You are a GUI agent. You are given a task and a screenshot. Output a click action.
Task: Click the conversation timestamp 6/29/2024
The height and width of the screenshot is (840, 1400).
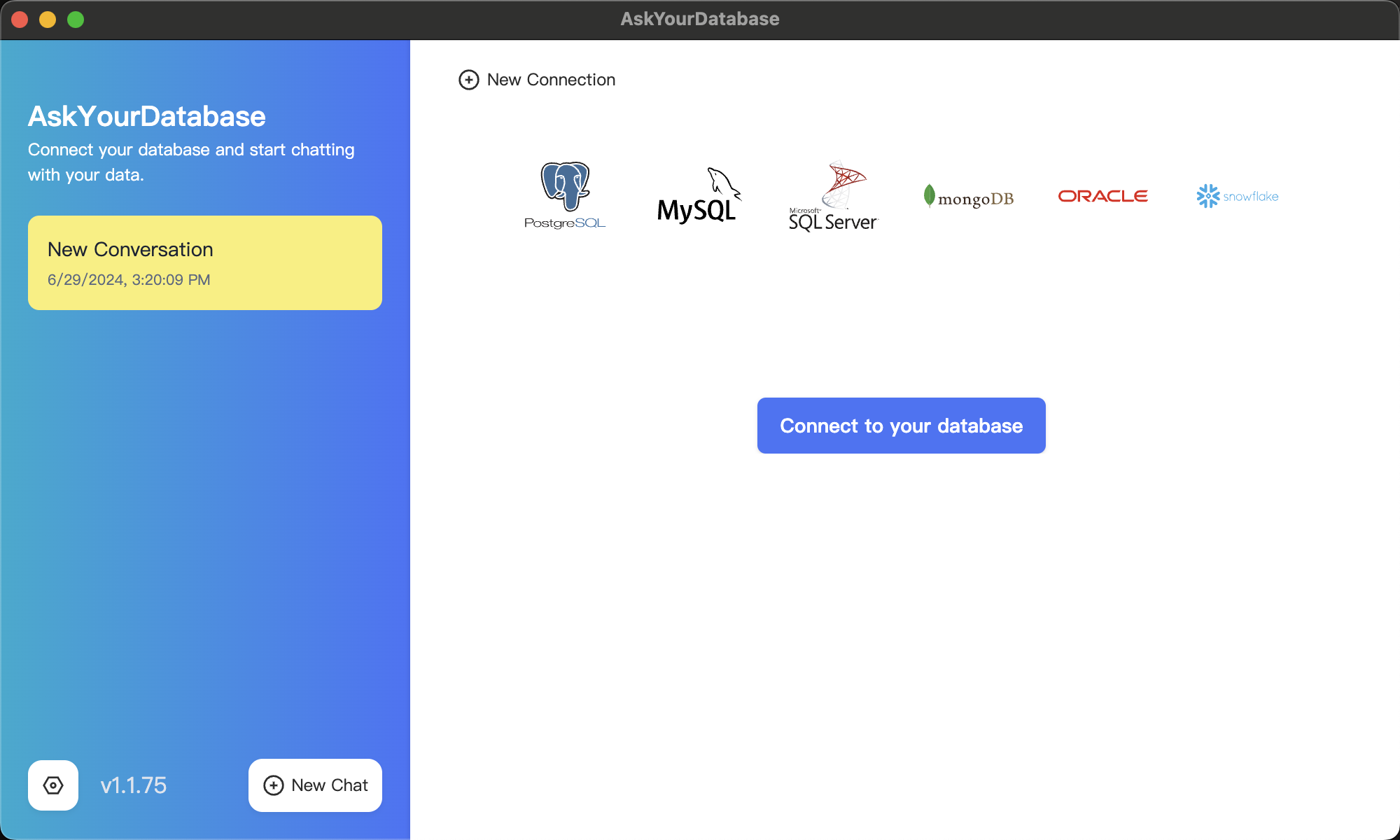[129, 280]
